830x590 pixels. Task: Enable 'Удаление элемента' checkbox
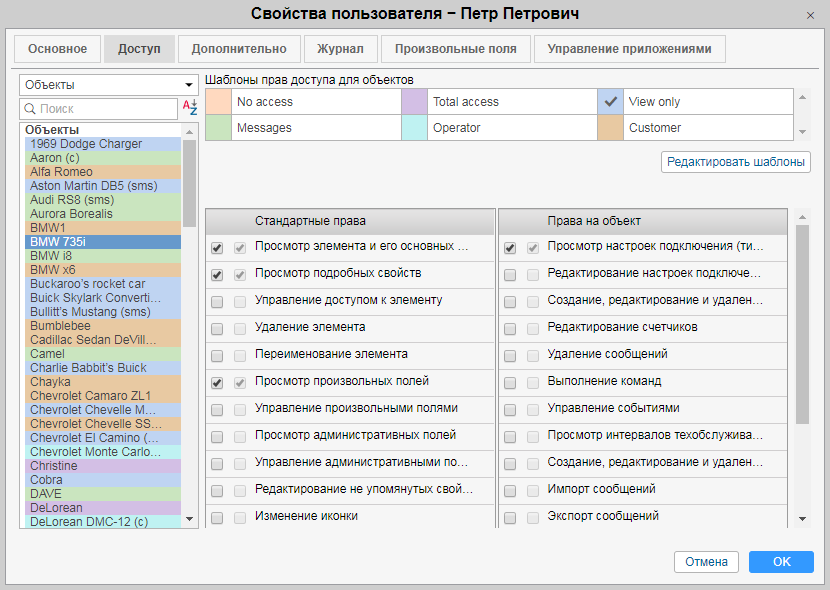pyautogui.click(x=217, y=328)
